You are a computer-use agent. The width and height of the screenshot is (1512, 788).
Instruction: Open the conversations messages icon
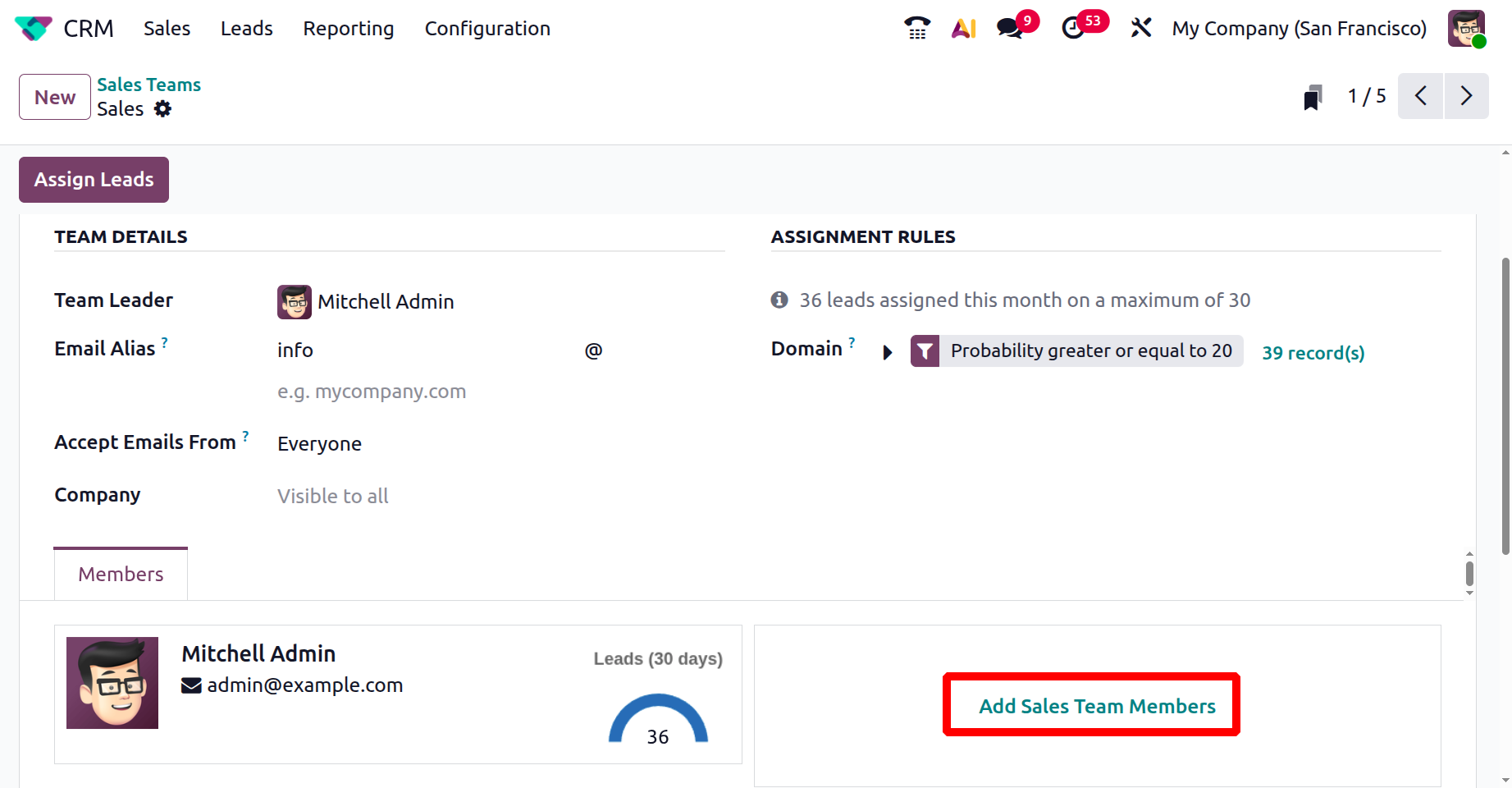[x=1010, y=29]
